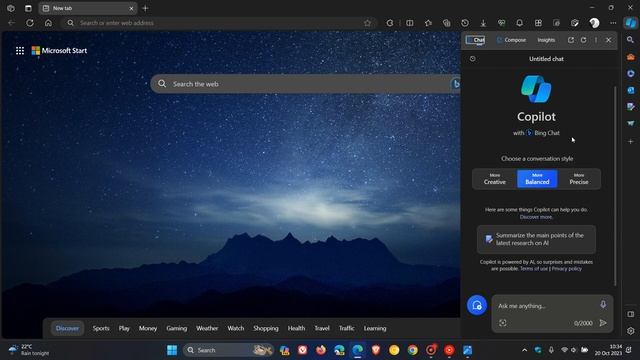Open Chrome from the taskbar

pyautogui.click(x=413, y=350)
